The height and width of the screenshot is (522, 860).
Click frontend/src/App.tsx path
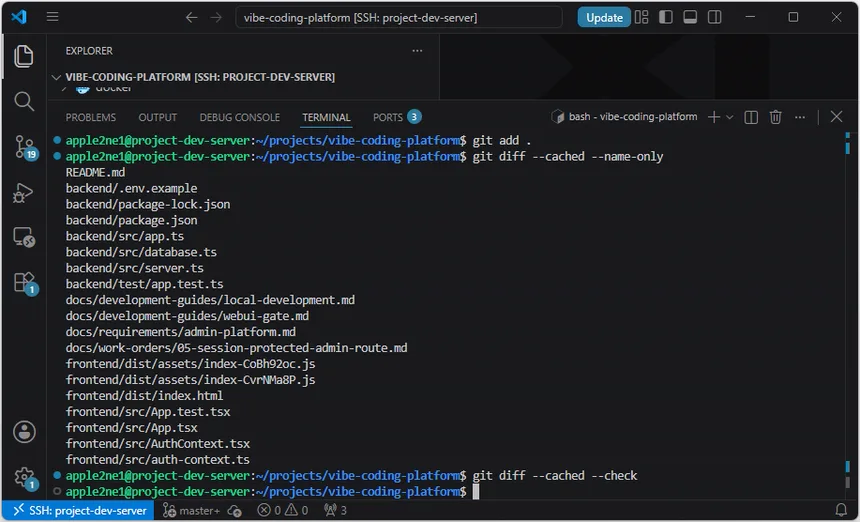[x=132, y=428]
